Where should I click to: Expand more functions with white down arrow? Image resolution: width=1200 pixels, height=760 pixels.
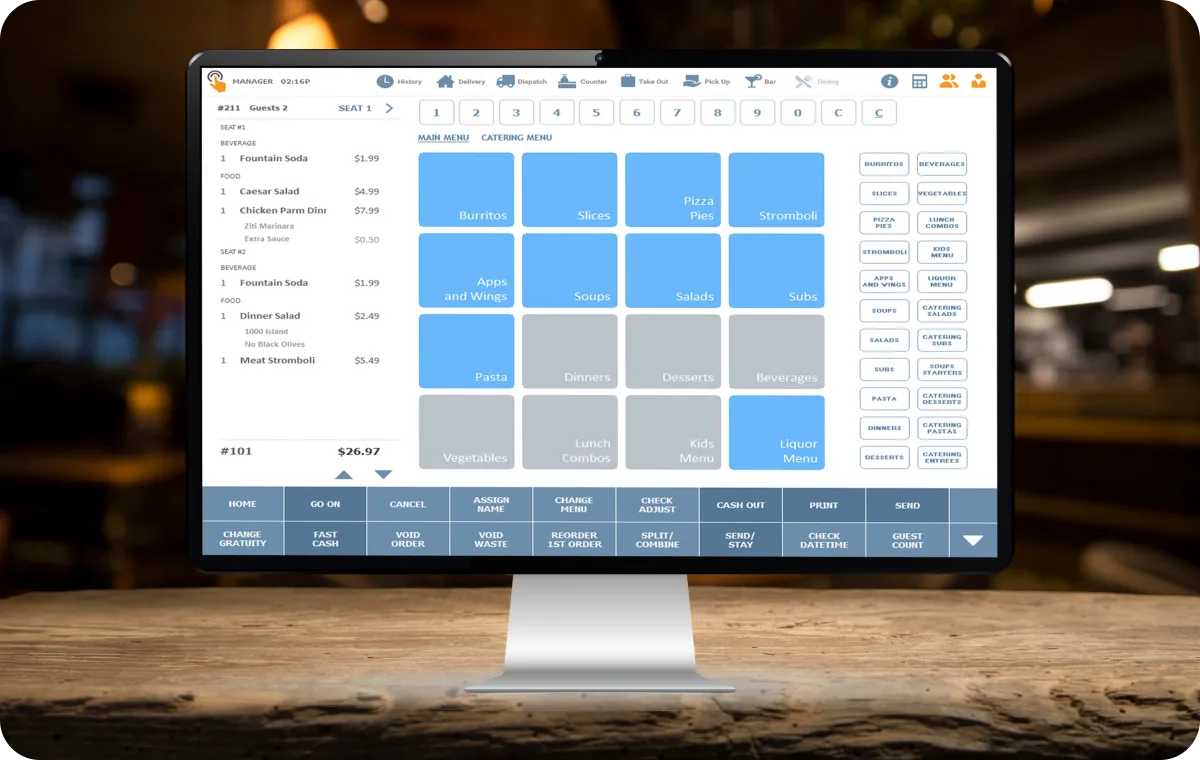click(972, 540)
